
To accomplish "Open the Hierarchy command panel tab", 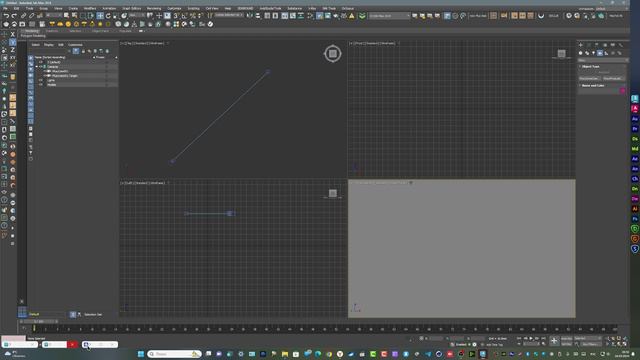I will tap(596, 45).
